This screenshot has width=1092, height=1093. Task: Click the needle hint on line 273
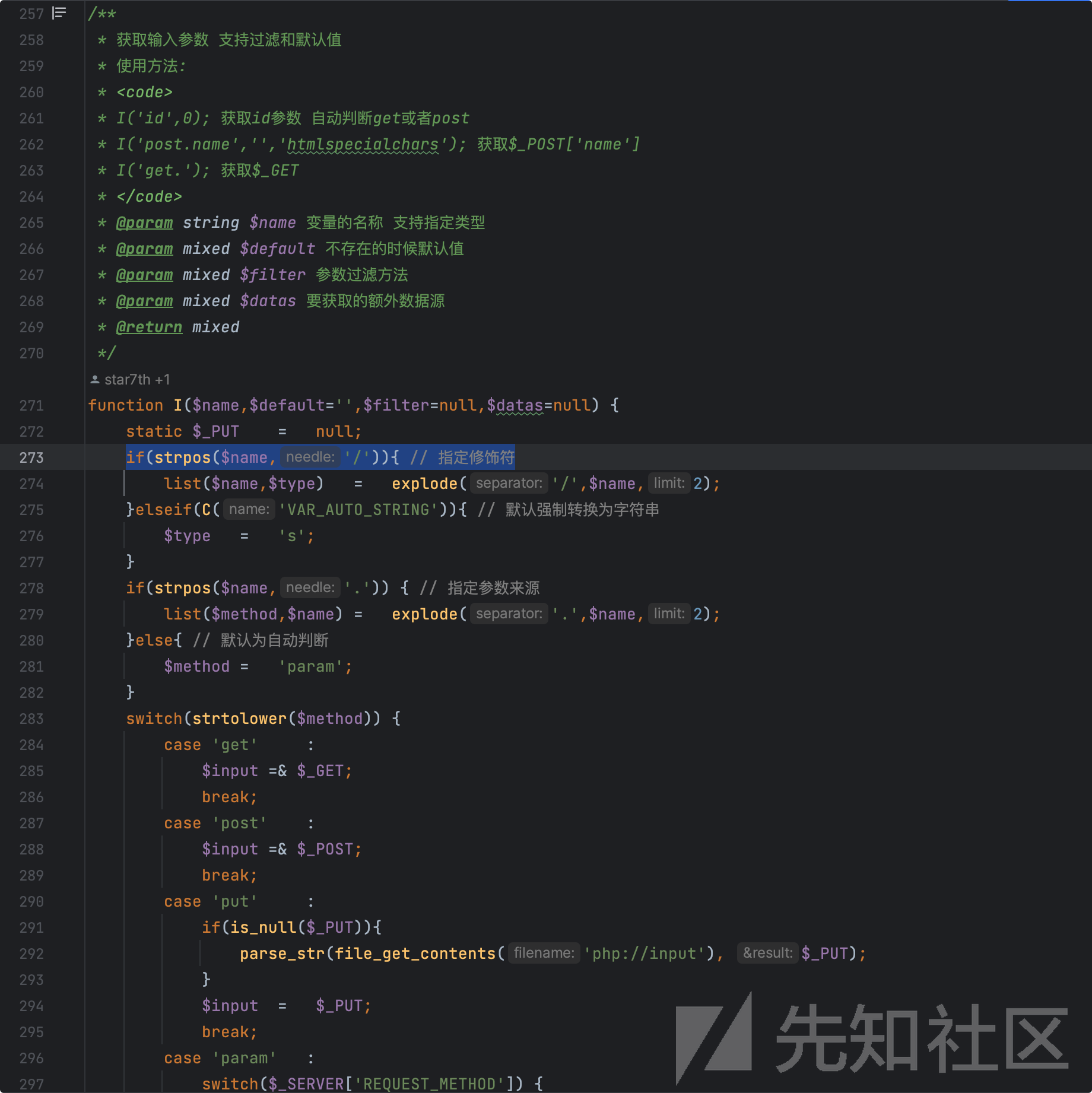point(310,457)
